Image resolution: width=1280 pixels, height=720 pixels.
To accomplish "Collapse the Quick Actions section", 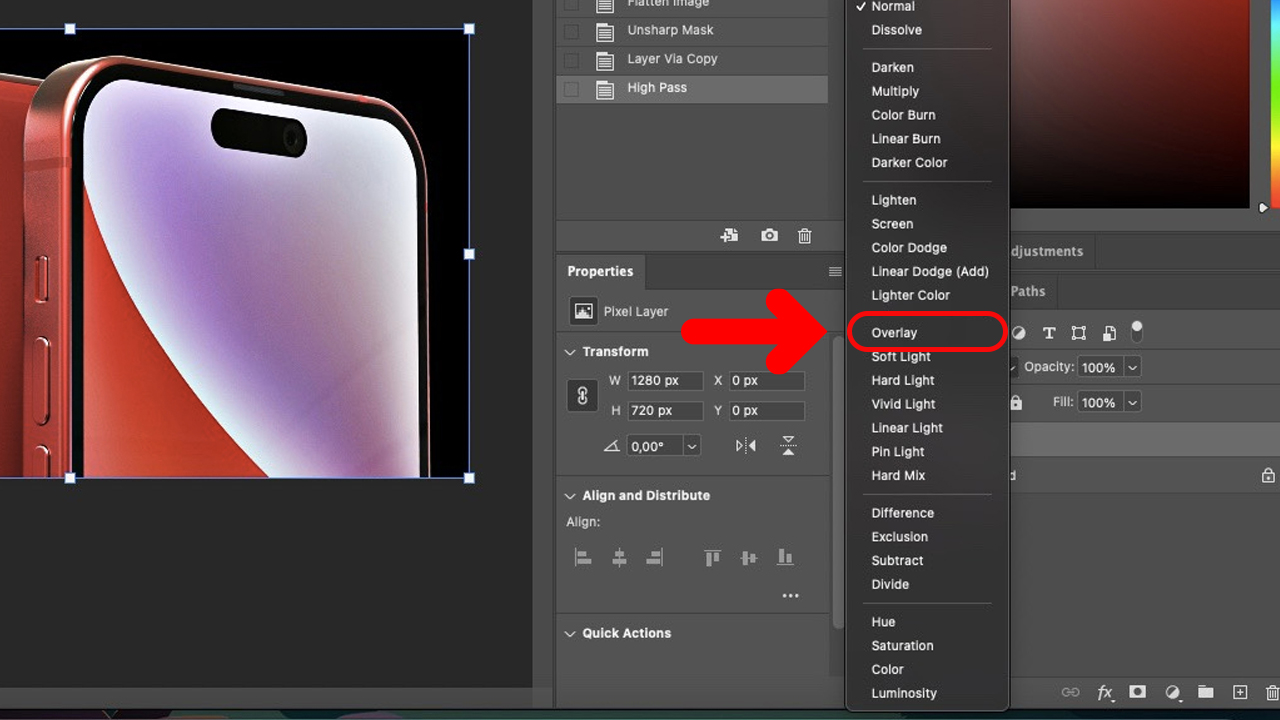I will [570, 634].
